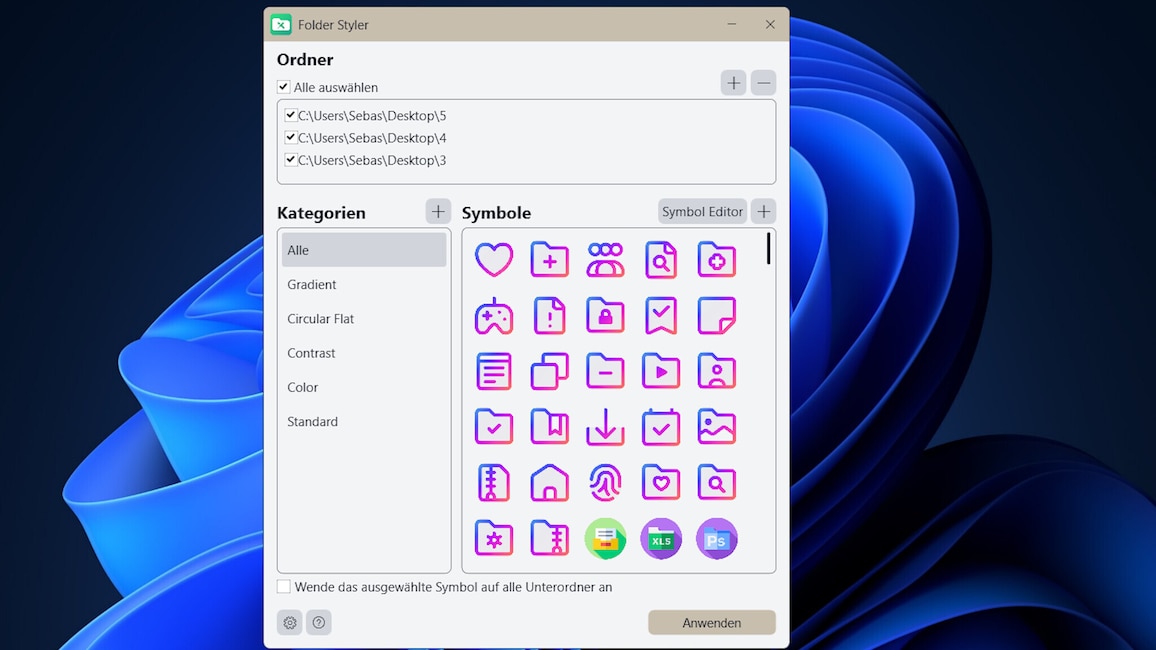Image resolution: width=1156 pixels, height=650 pixels.
Task: Choose the purple XLS folder symbol
Action: pyautogui.click(x=661, y=539)
